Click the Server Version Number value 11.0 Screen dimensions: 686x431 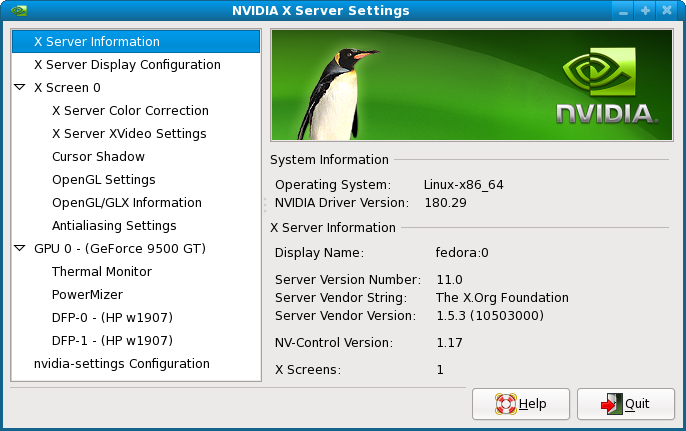pyautogui.click(x=449, y=280)
